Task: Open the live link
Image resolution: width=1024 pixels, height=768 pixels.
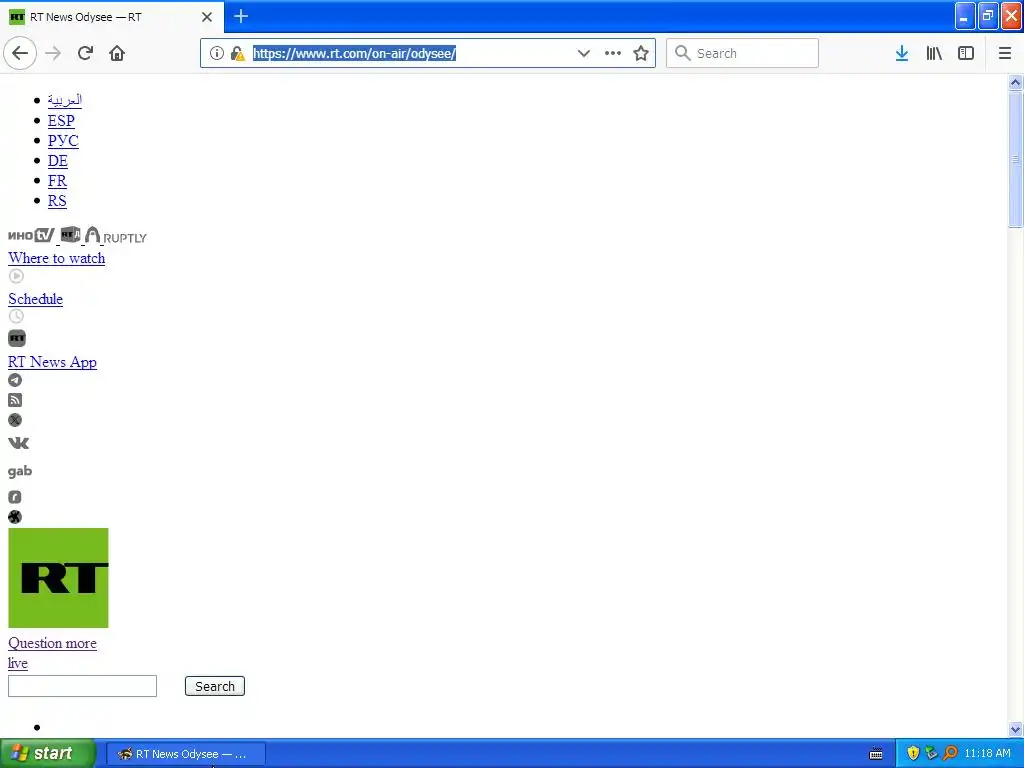Action: 18,664
